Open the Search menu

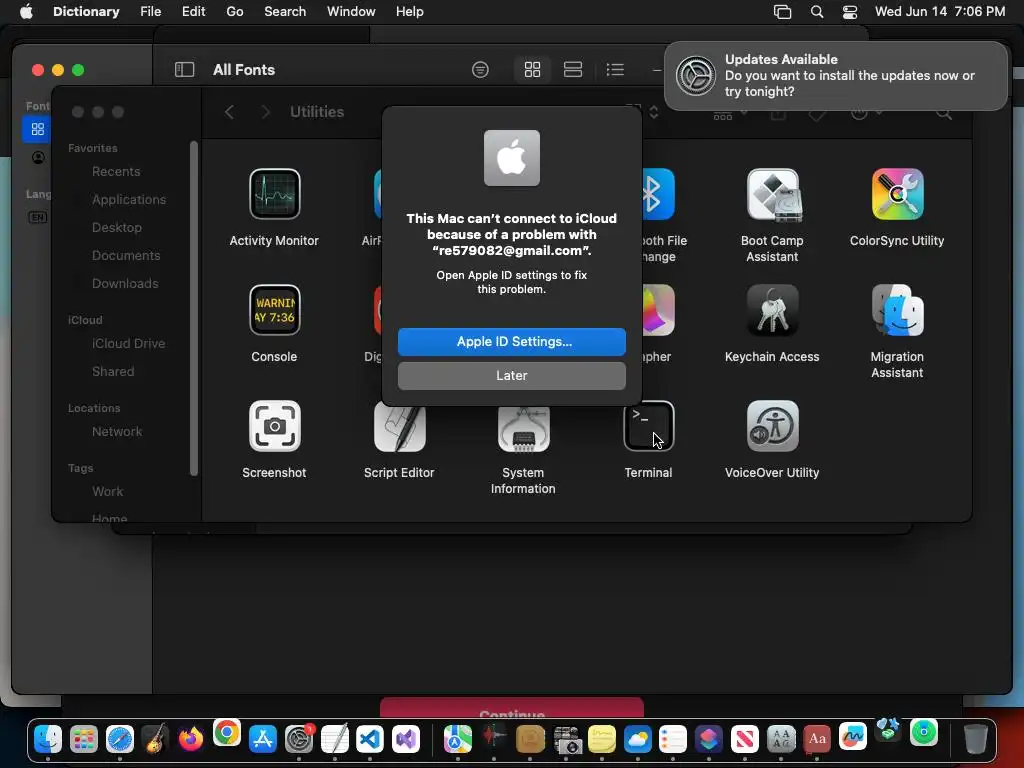point(285,11)
